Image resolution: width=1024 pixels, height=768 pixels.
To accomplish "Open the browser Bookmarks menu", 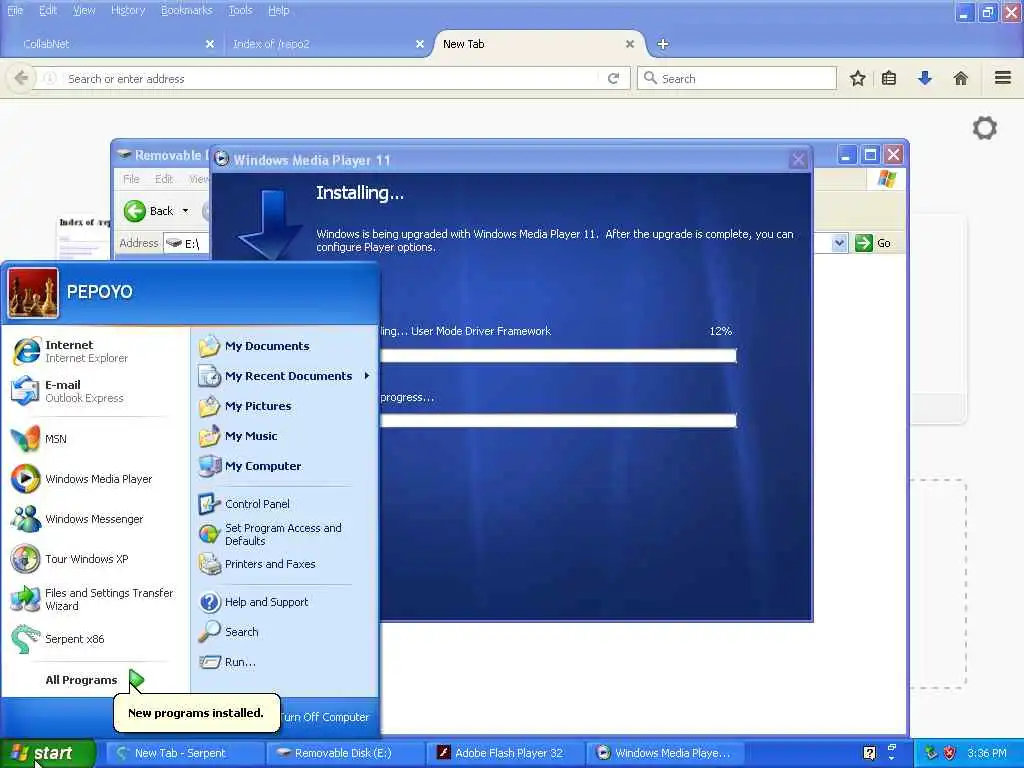I will click(187, 10).
